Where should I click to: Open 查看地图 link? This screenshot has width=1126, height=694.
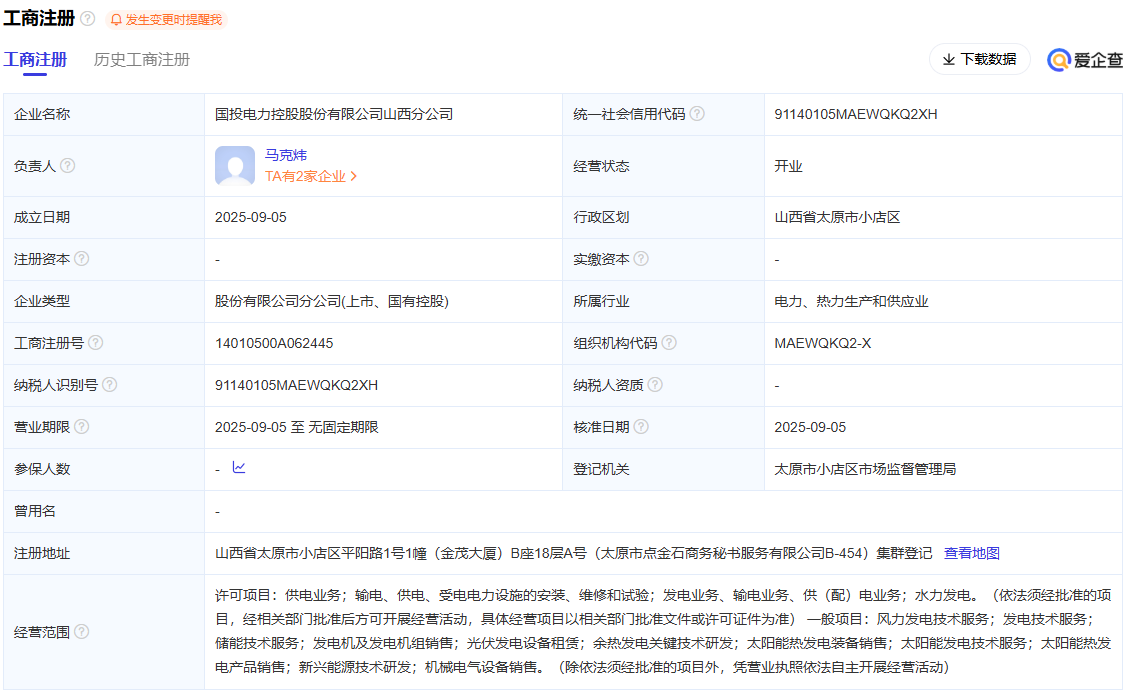pyautogui.click(x=972, y=553)
